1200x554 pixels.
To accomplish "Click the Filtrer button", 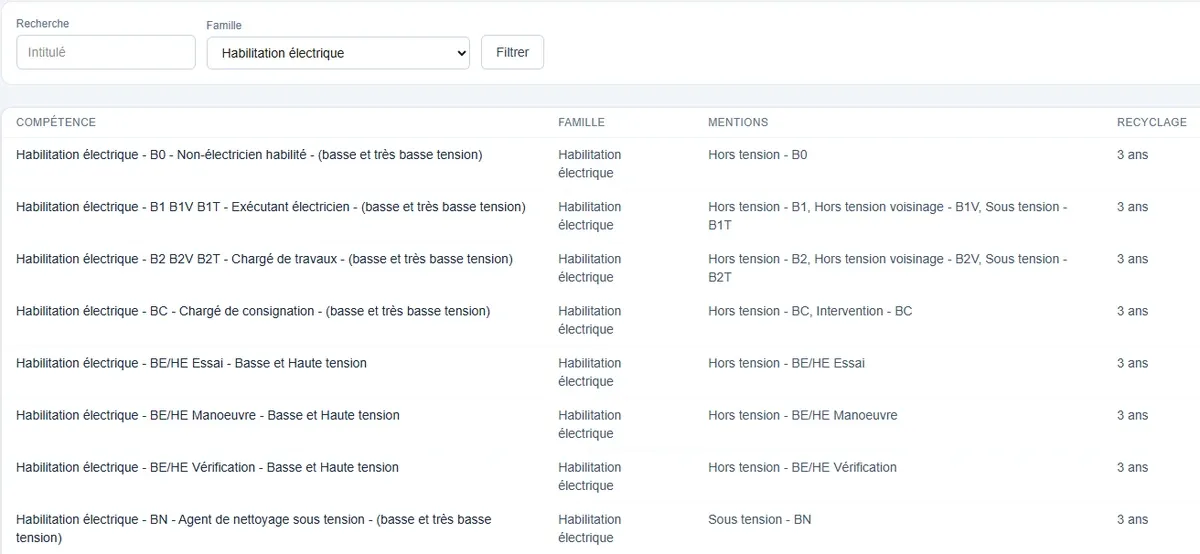I will [512, 52].
